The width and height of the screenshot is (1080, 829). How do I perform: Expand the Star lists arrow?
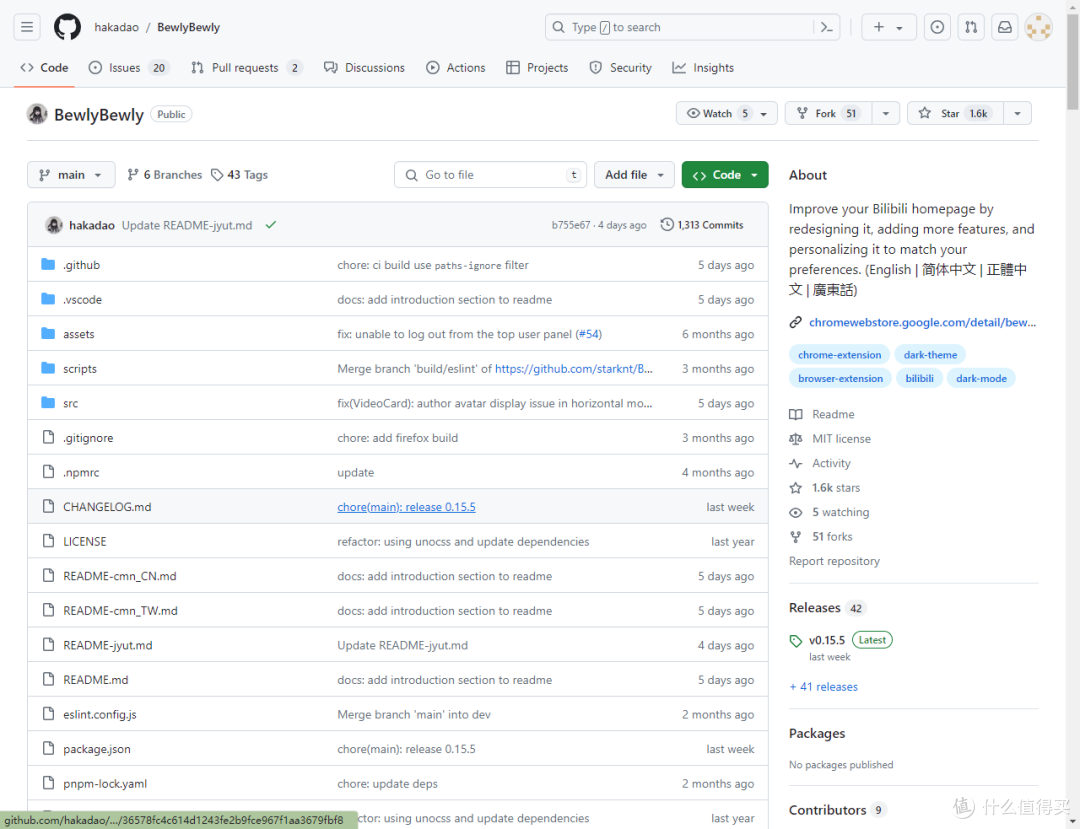tap(1017, 114)
